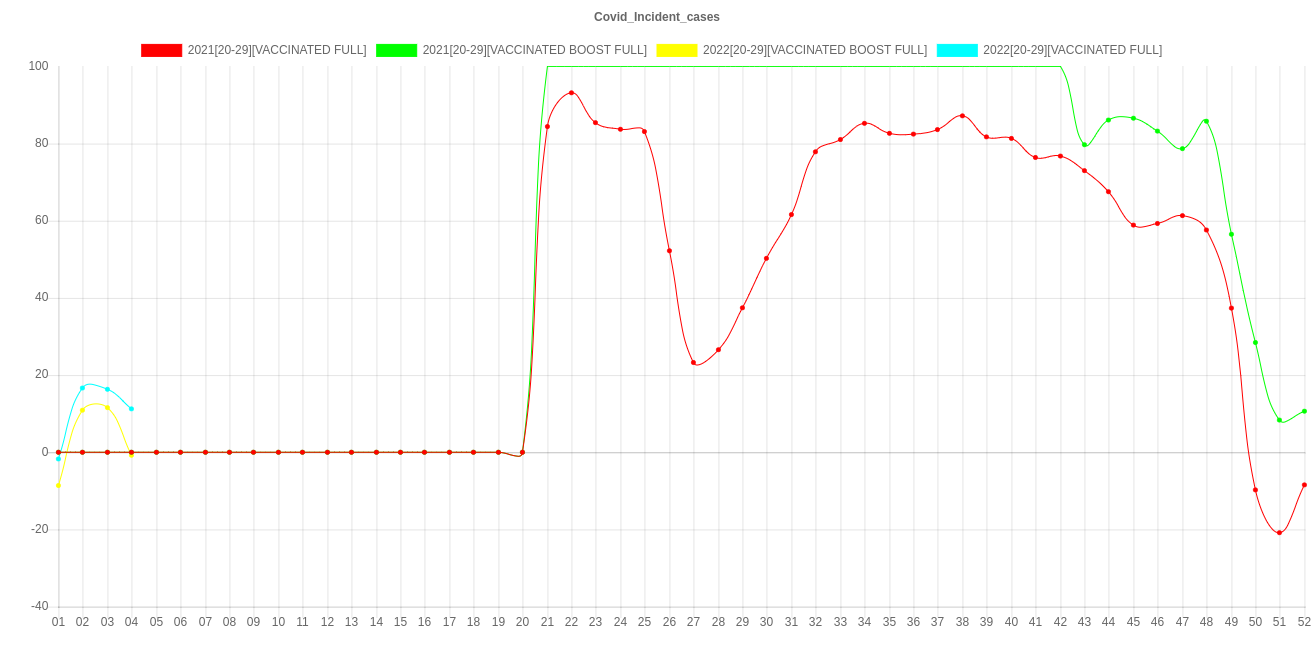
Task: Hide the 2021 VACCINATED BOOST FULL label
Action: (534, 50)
